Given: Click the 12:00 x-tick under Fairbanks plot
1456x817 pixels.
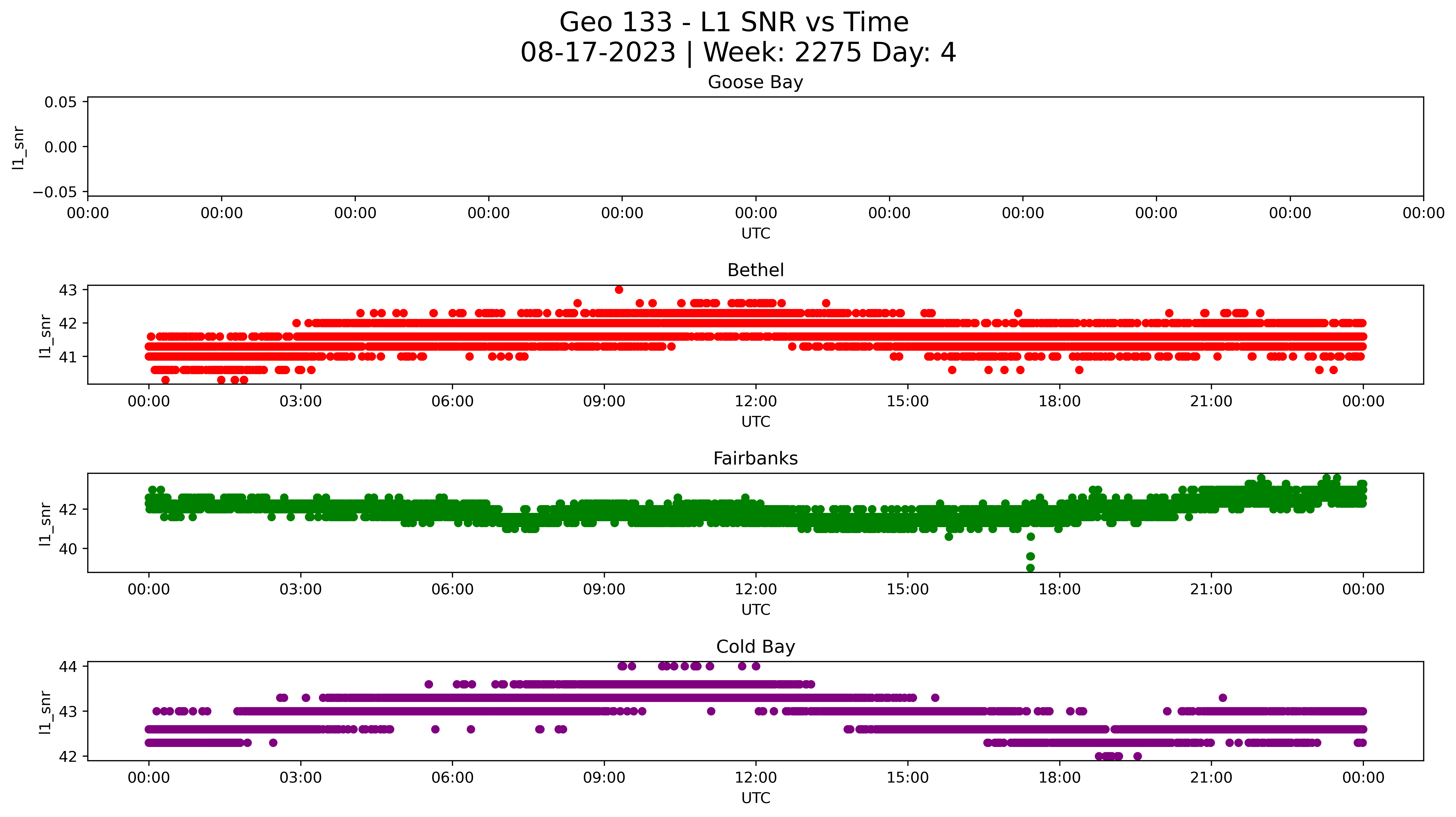Looking at the screenshot, I should [x=756, y=590].
